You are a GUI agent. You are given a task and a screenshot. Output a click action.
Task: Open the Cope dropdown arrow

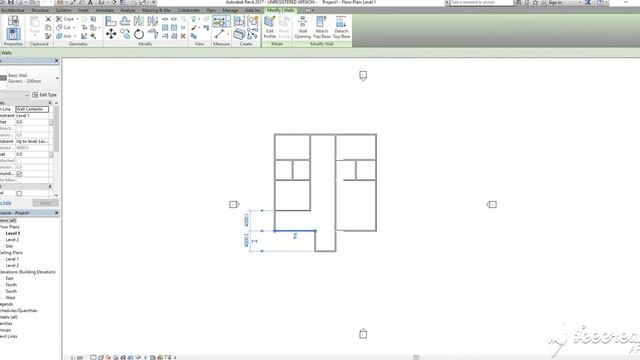click(78, 19)
